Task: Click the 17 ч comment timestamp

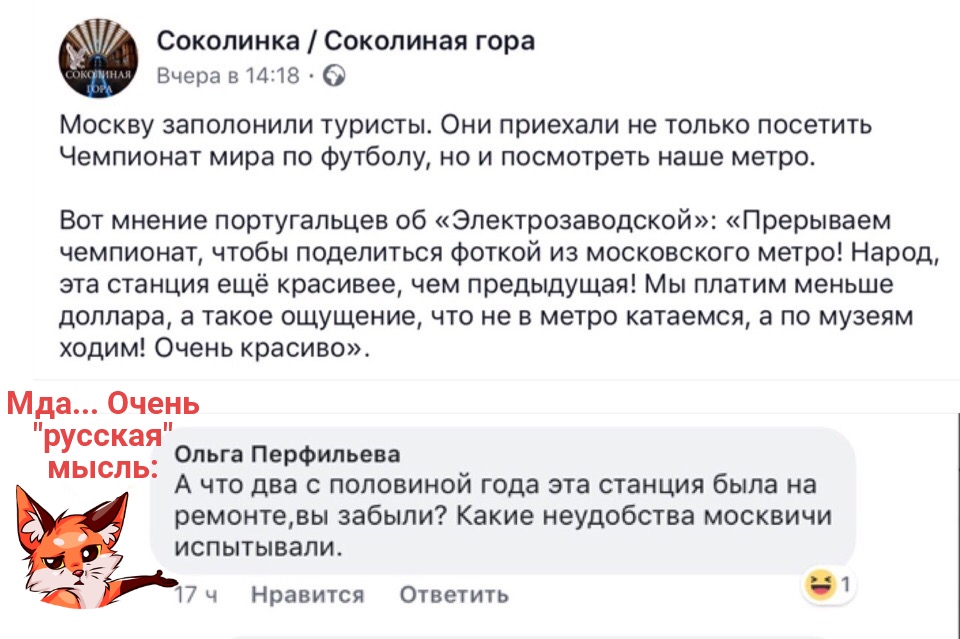Action: pyautogui.click(x=190, y=595)
